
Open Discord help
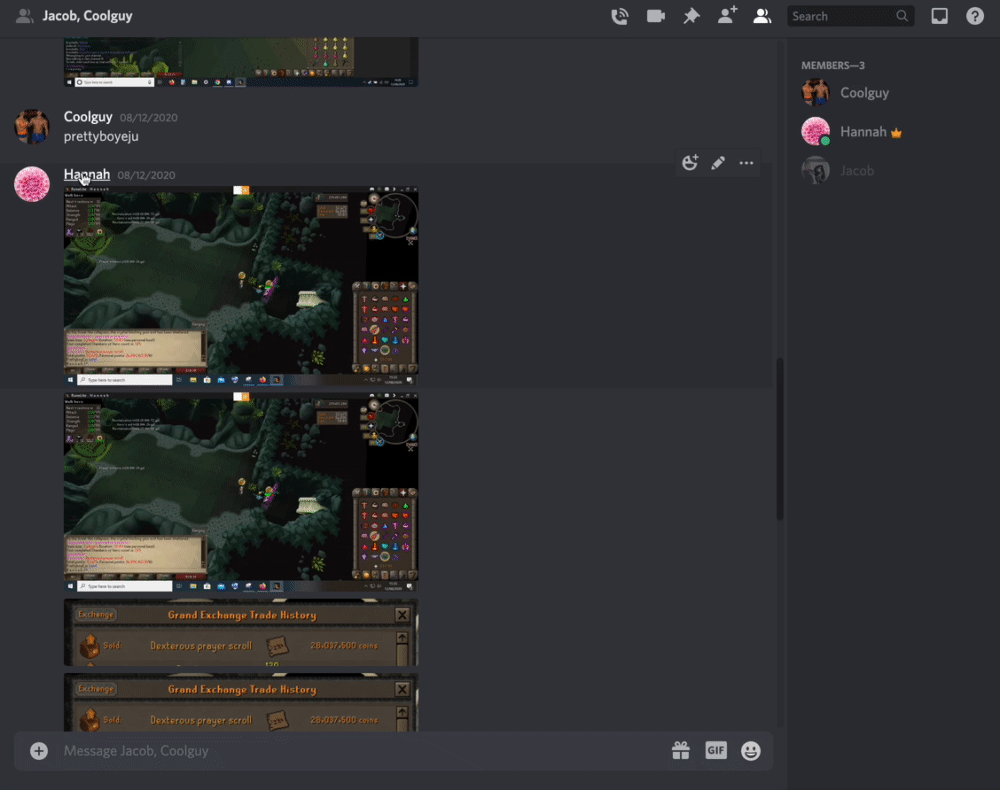coord(975,16)
